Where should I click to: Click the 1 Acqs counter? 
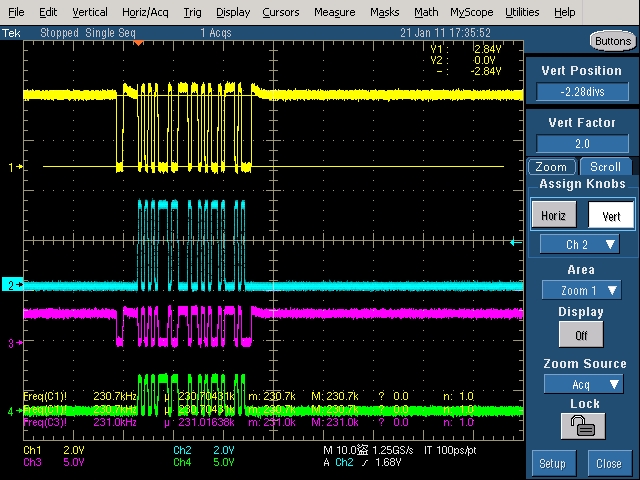pyautogui.click(x=216, y=33)
